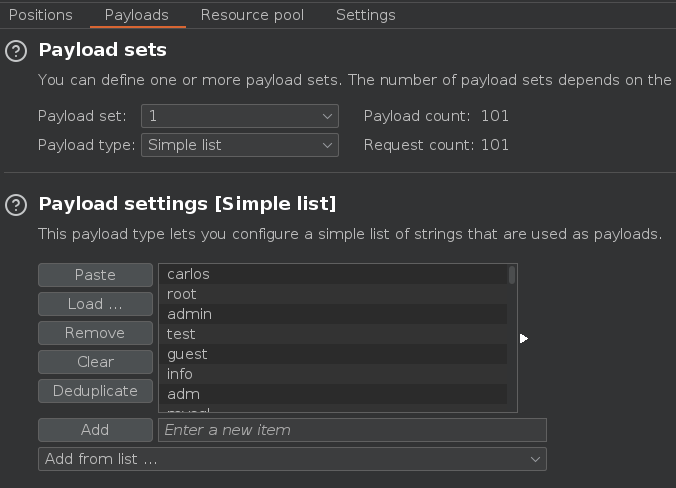This screenshot has width=676, height=488.
Task: Remove the selected payload item
Action: tap(95, 333)
